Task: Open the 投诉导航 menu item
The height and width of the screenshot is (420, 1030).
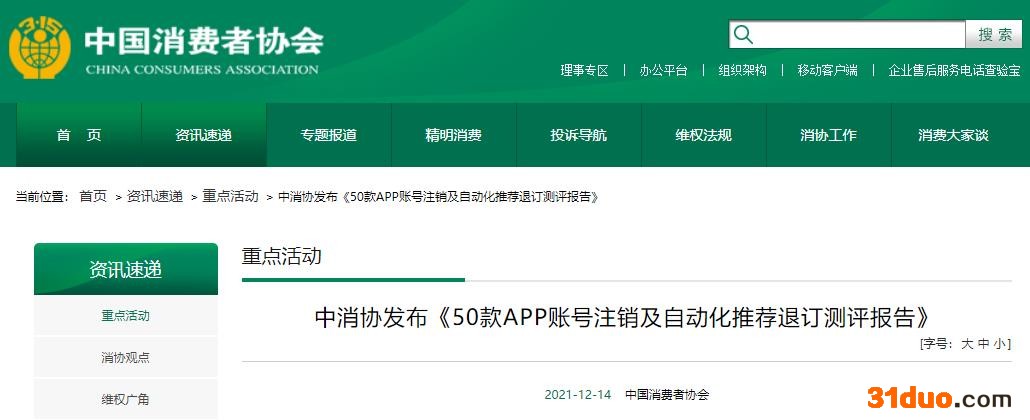Action: click(x=578, y=135)
